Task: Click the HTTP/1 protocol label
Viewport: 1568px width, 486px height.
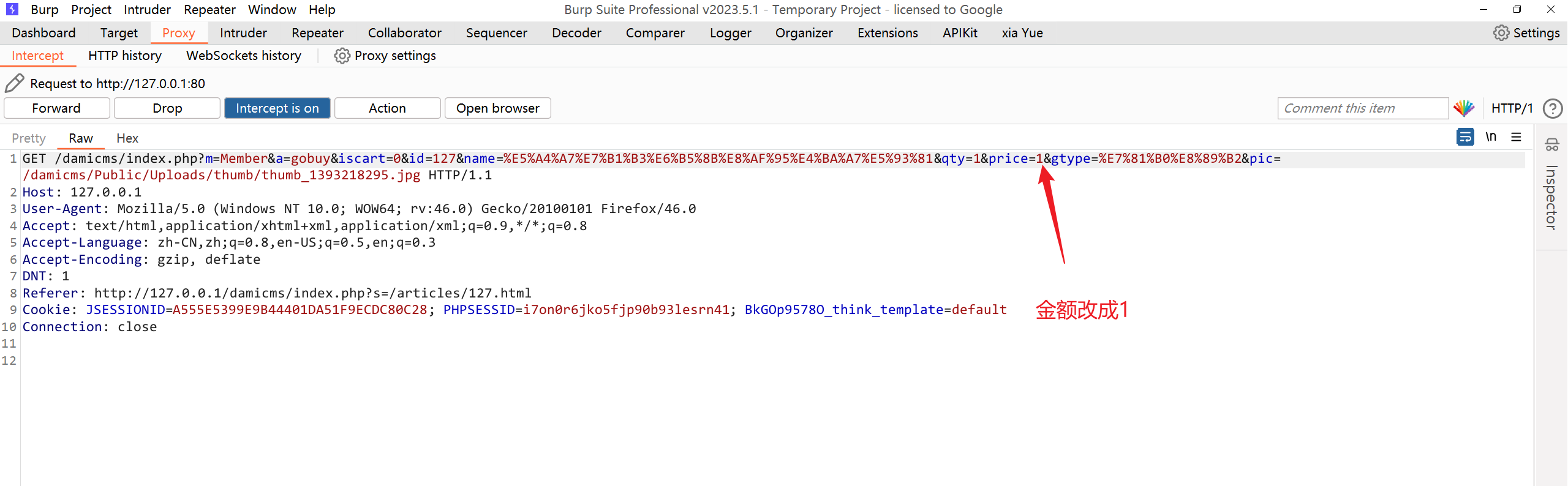Action: point(1512,108)
